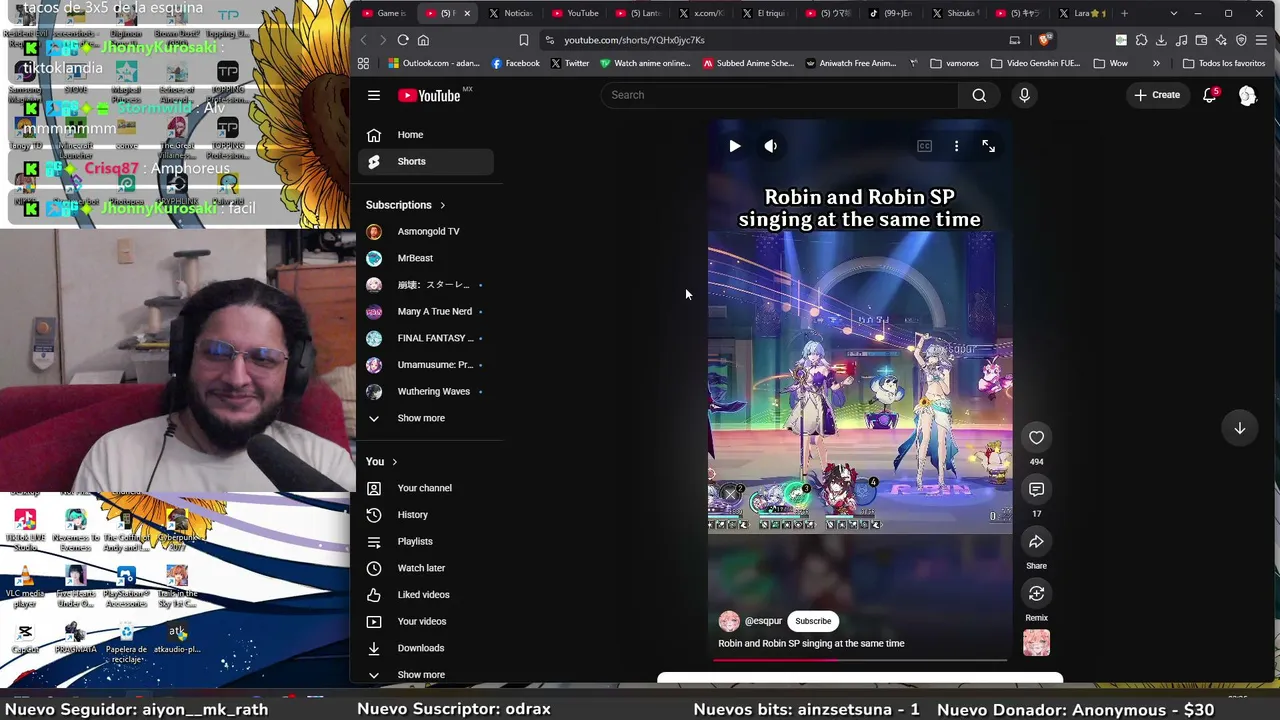Enter fullscreen for the Short
Image resolution: width=1280 pixels, height=720 pixels.
[x=988, y=146]
